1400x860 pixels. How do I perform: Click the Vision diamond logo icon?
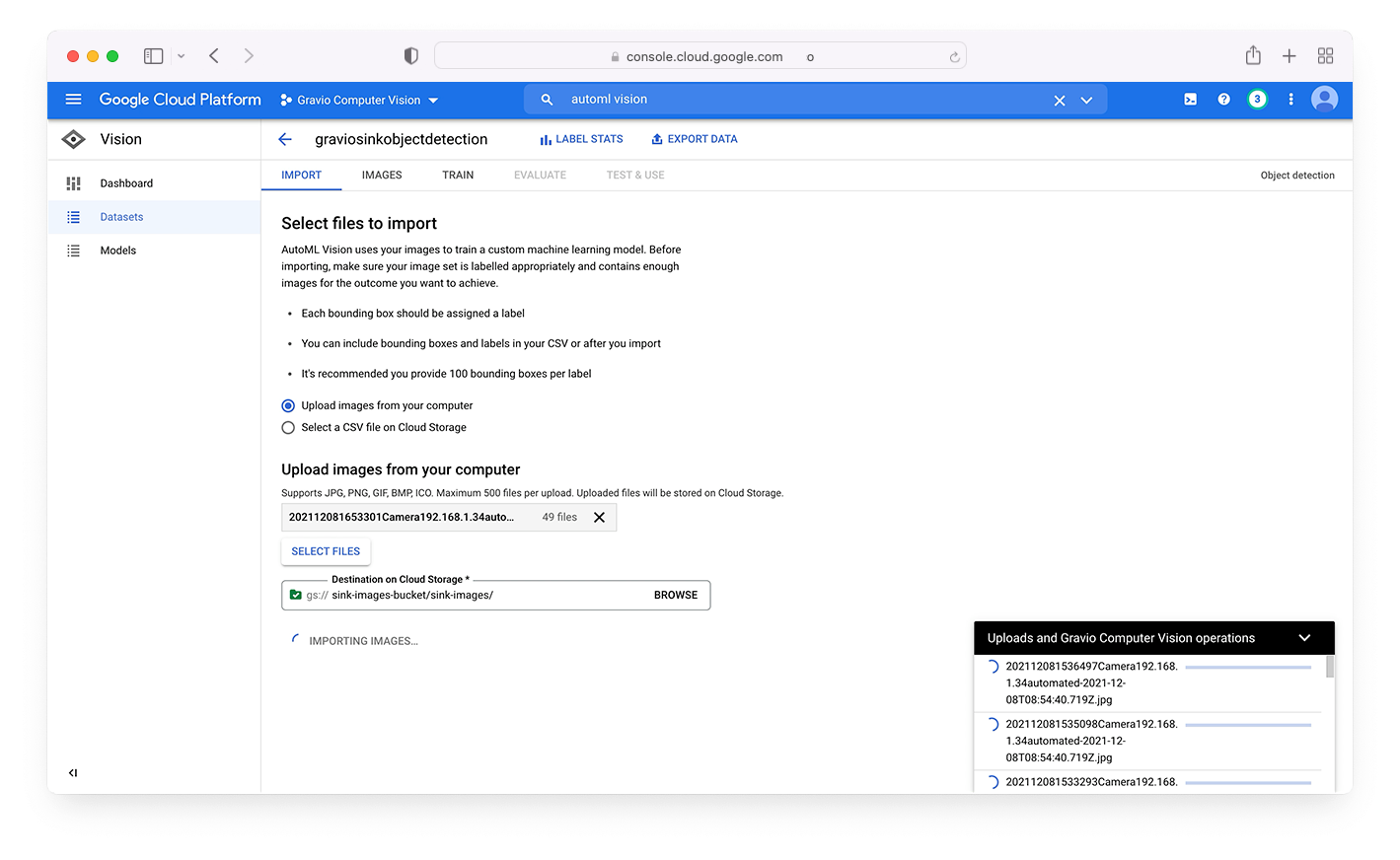(x=72, y=139)
